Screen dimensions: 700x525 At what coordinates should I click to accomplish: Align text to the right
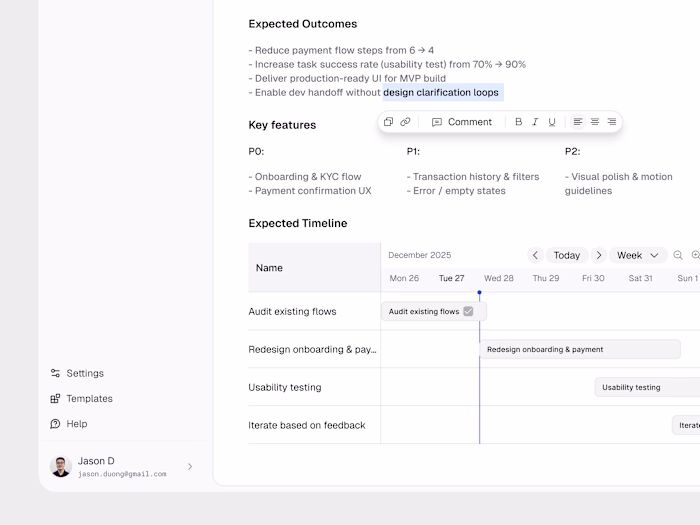[x=612, y=122]
